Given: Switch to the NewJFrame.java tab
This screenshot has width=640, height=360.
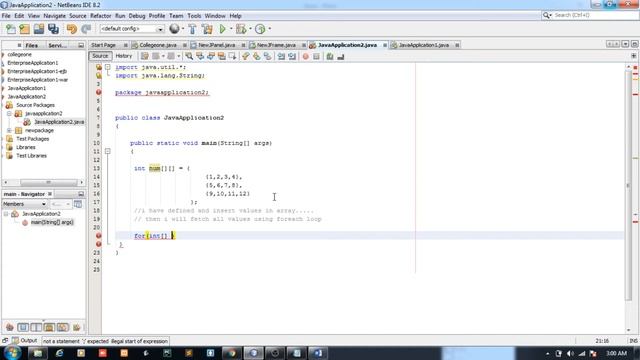Looking at the screenshot, I should pyautogui.click(x=276, y=45).
